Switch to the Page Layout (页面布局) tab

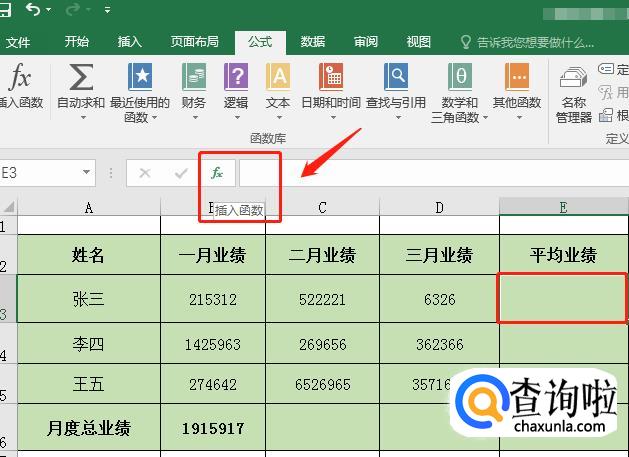194,42
